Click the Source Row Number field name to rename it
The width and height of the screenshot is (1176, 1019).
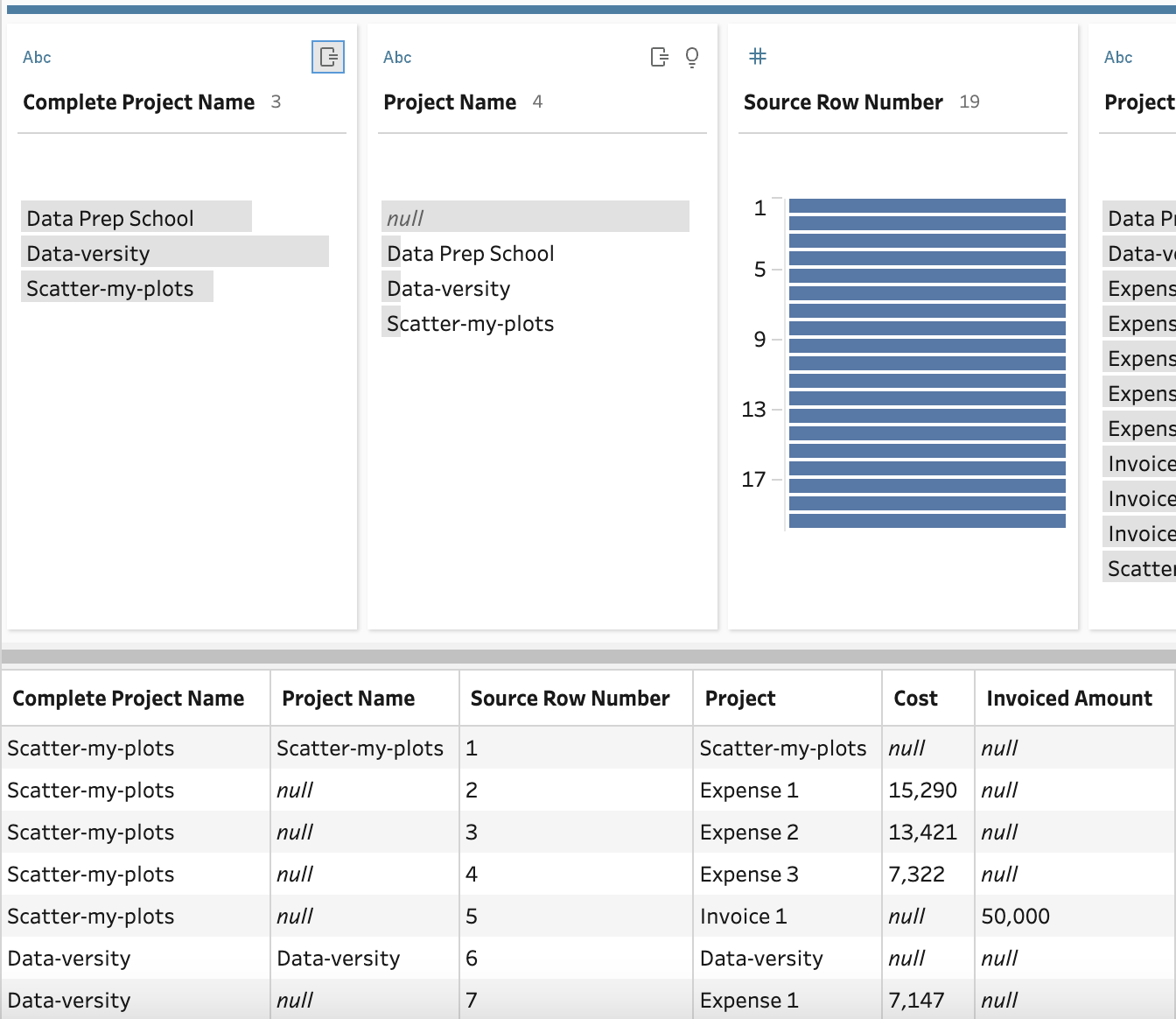click(x=843, y=102)
